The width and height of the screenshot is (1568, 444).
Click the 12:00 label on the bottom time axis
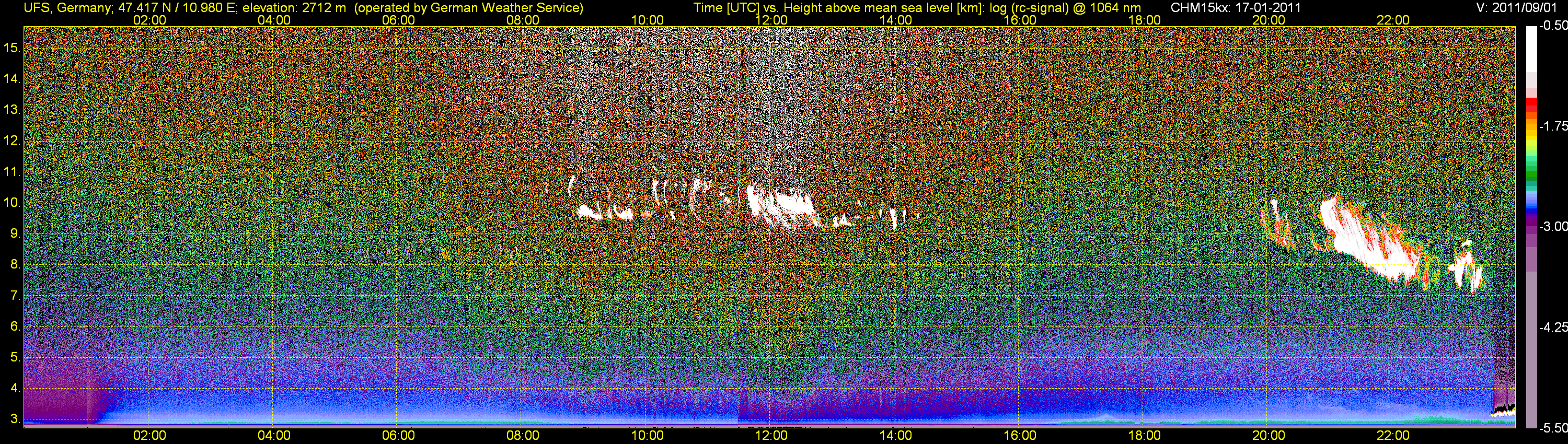click(x=771, y=436)
